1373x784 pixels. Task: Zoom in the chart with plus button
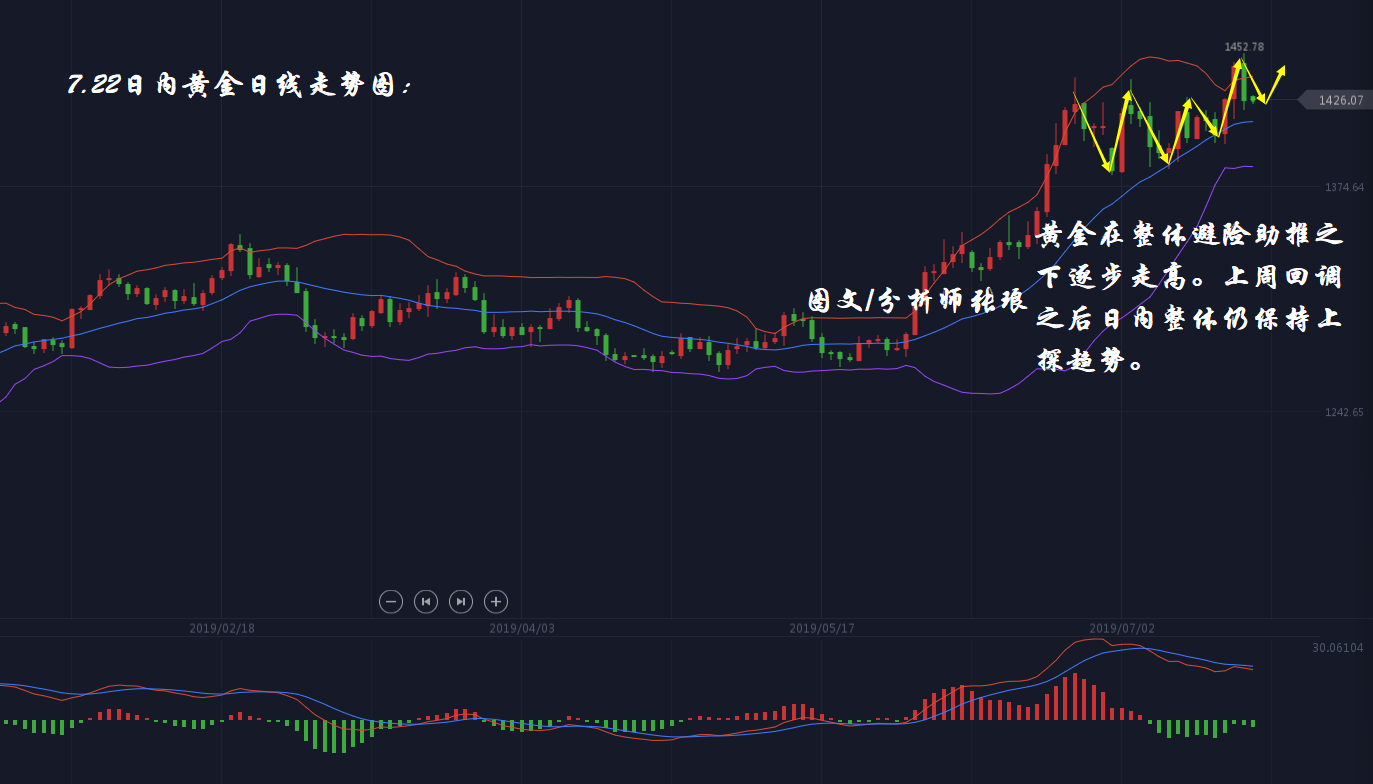(x=496, y=601)
